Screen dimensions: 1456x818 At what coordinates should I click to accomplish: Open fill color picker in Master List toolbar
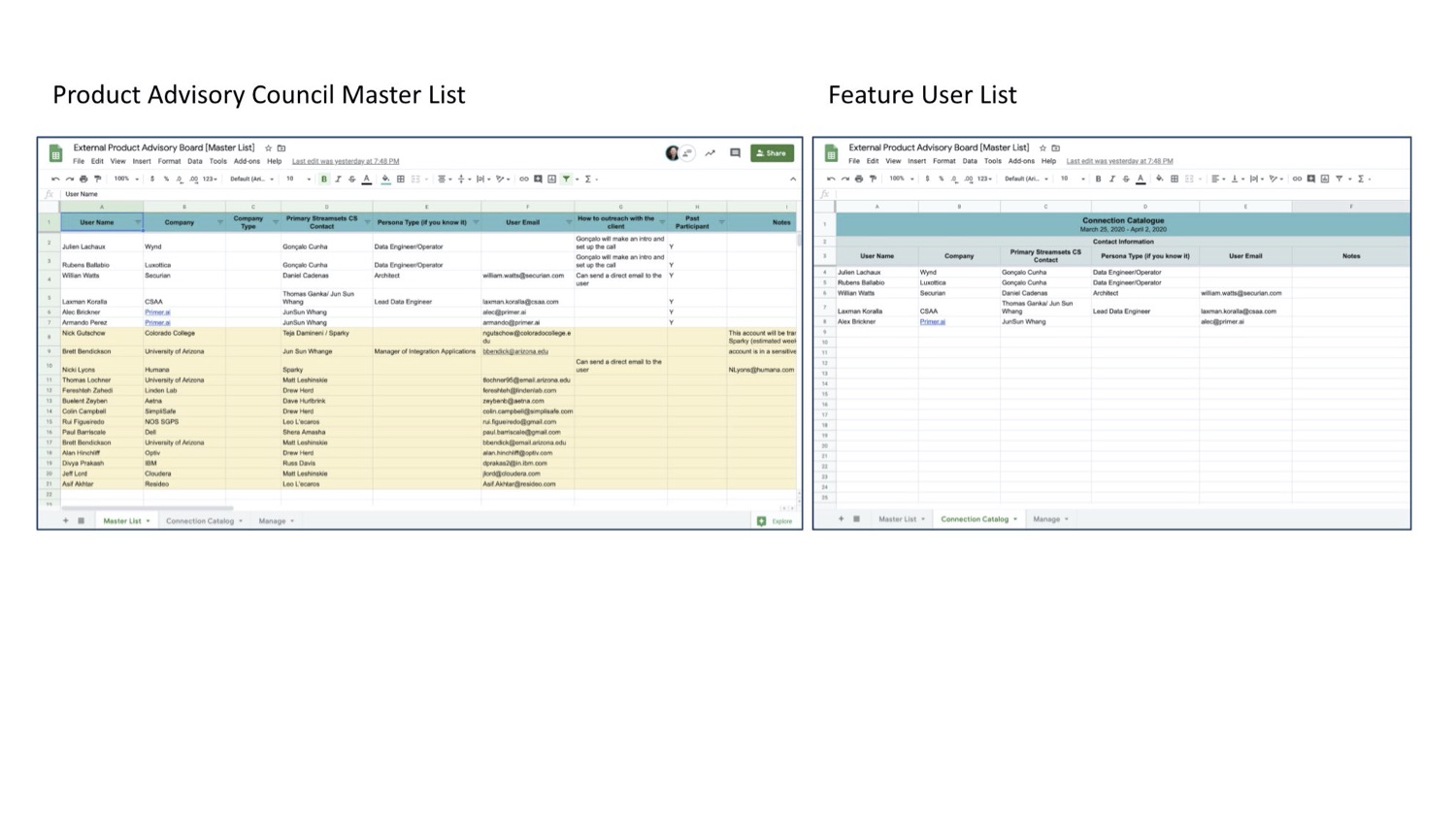tap(385, 179)
